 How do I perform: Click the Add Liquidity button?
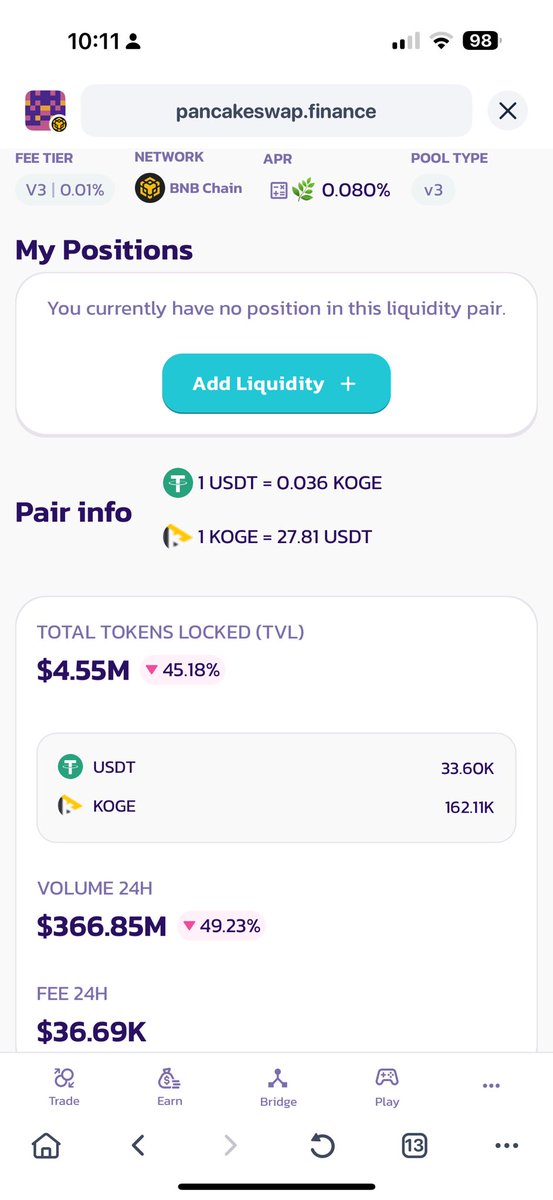click(x=276, y=383)
